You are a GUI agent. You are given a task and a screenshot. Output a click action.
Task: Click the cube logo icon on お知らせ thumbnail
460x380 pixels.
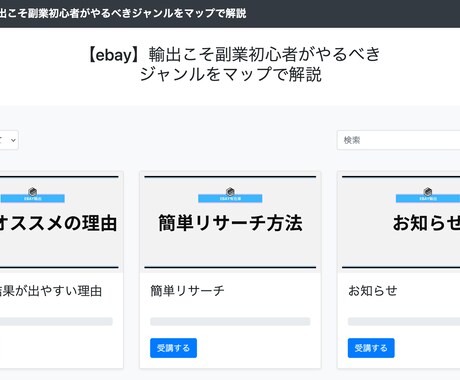click(428, 192)
